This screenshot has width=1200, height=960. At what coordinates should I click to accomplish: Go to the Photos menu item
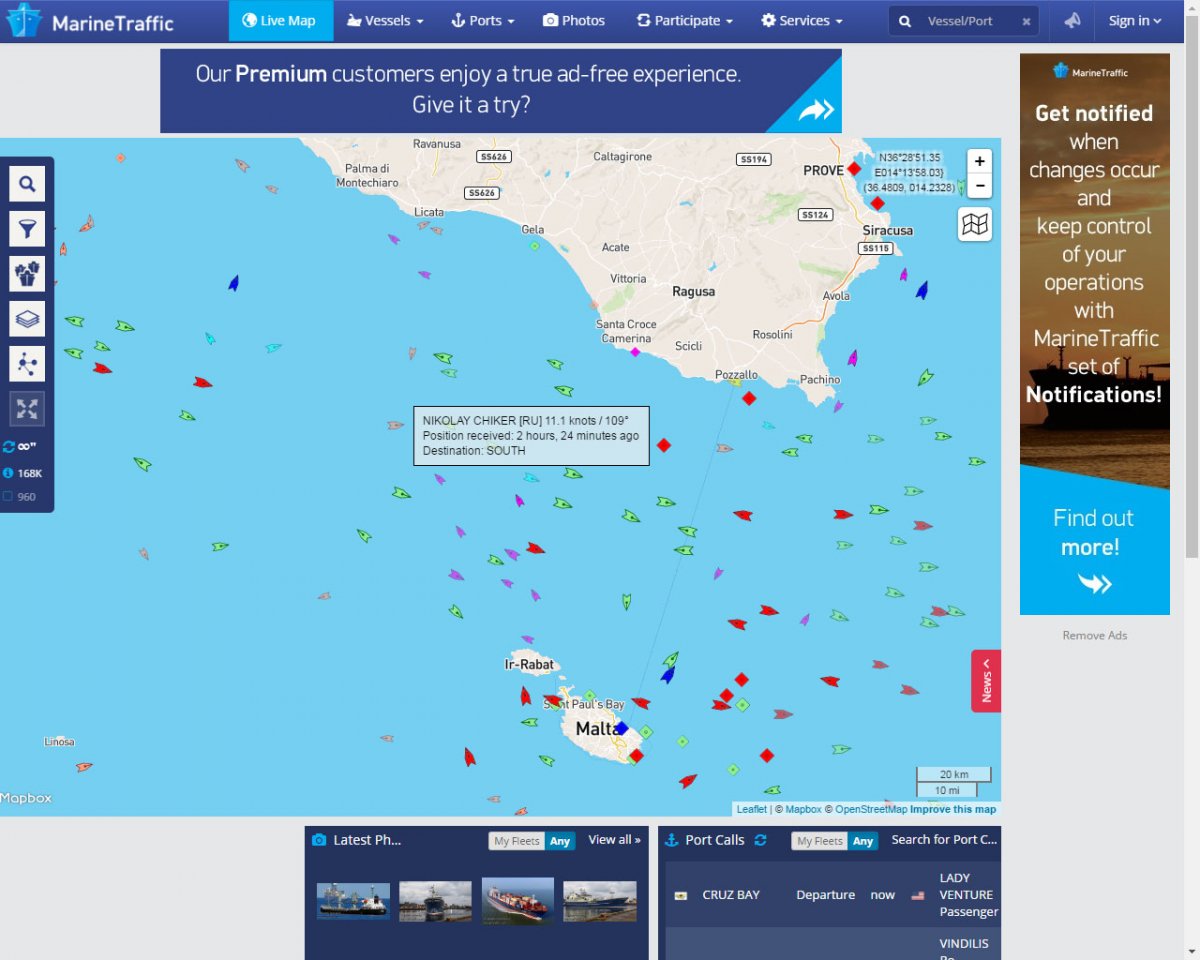click(x=574, y=21)
